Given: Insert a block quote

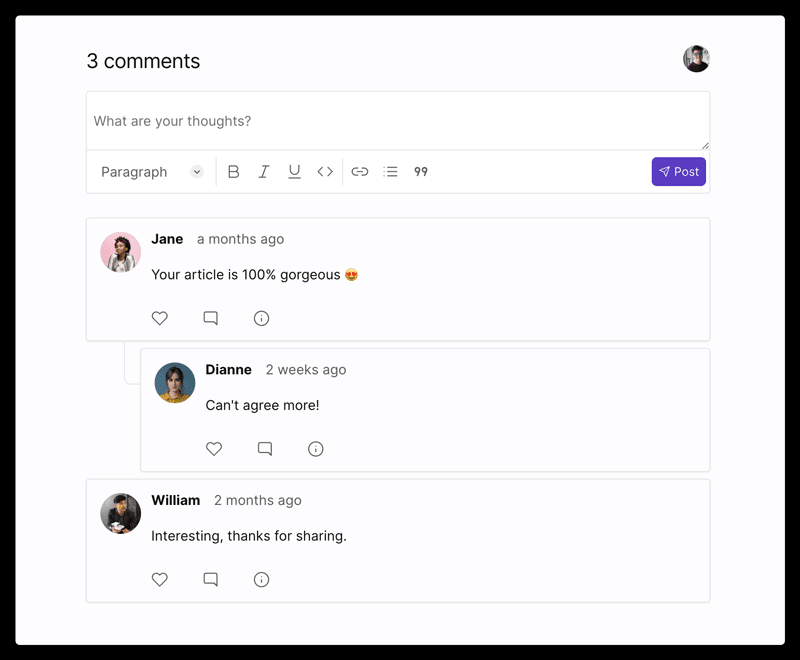Looking at the screenshot, I should click(421, 172).
